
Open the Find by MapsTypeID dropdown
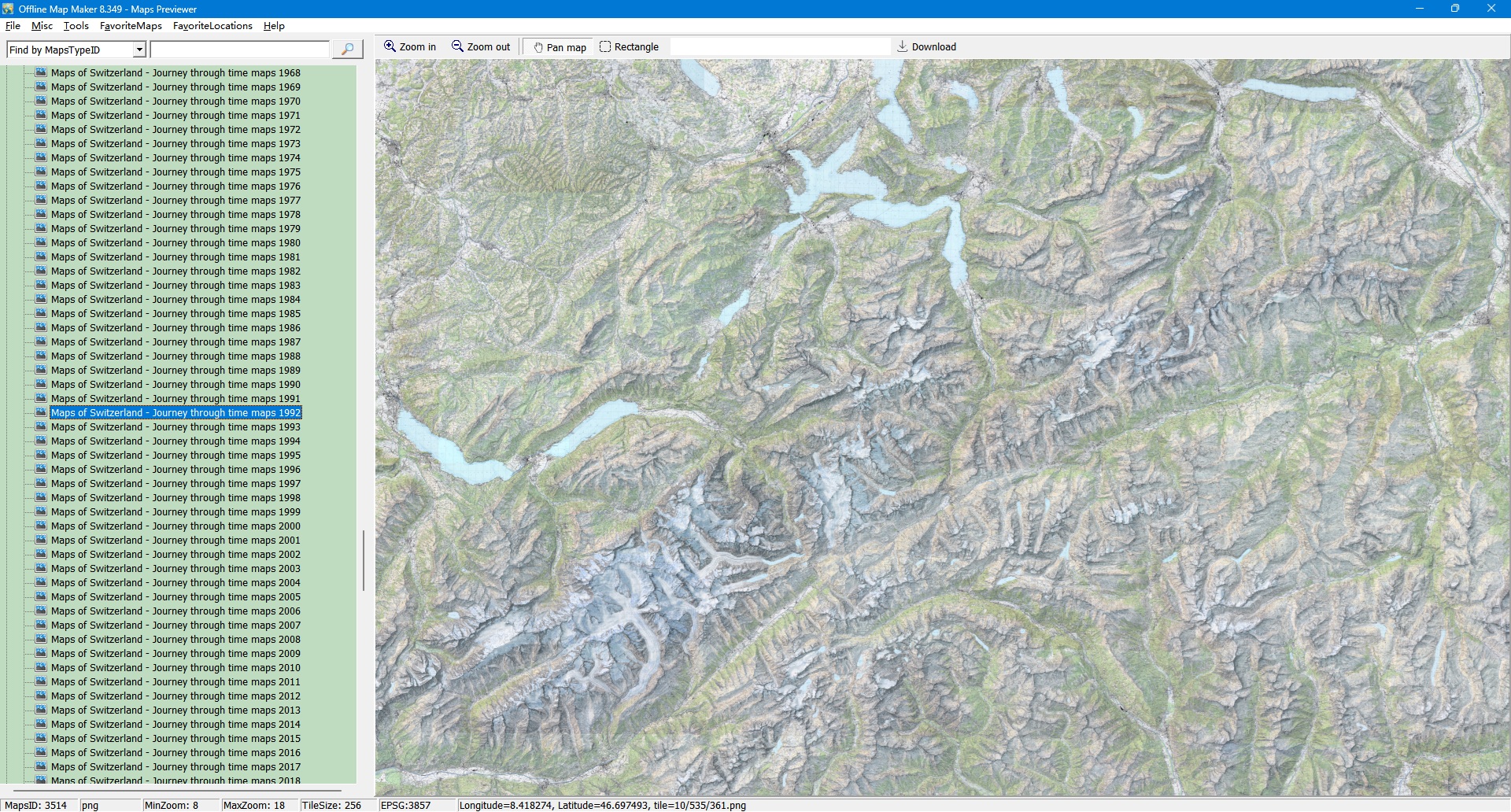tap(139, 50)
